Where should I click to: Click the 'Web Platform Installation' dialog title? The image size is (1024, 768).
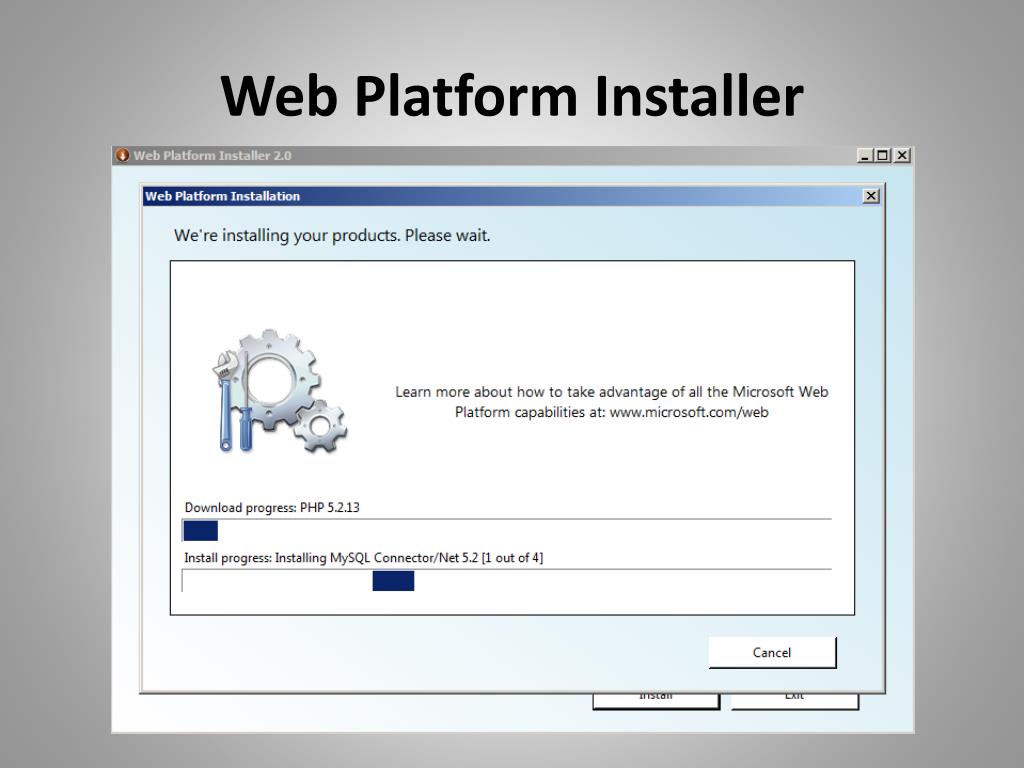[222, 196]
